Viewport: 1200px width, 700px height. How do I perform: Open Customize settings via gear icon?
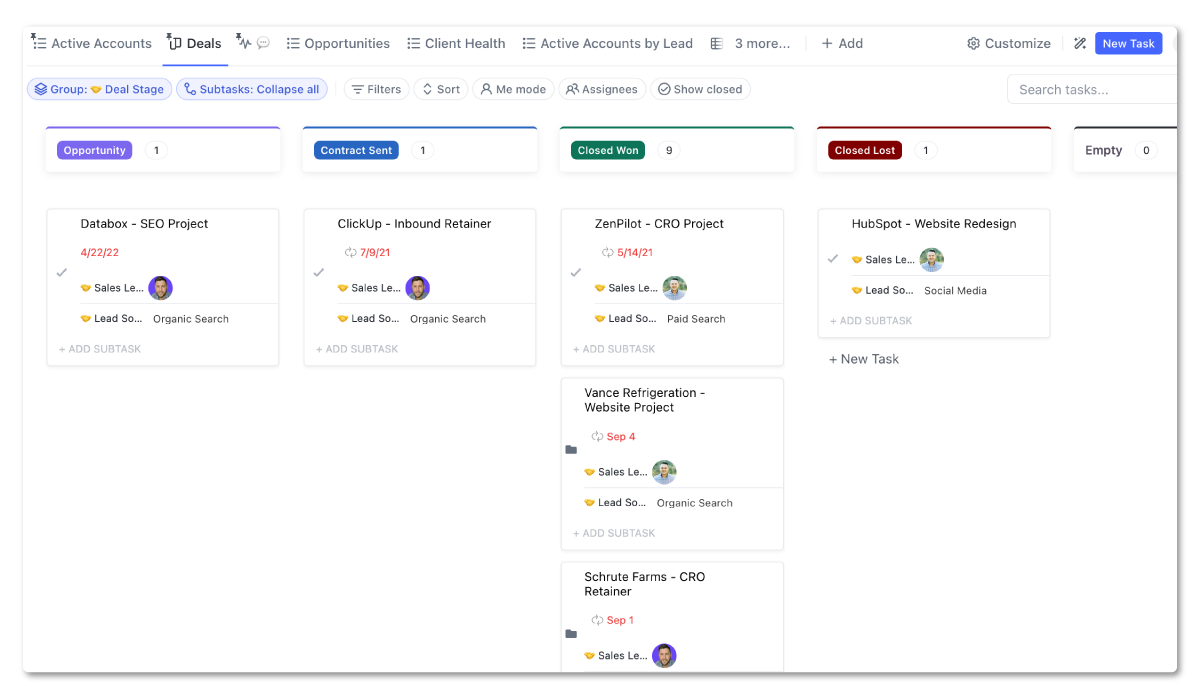tap(973, 43)
